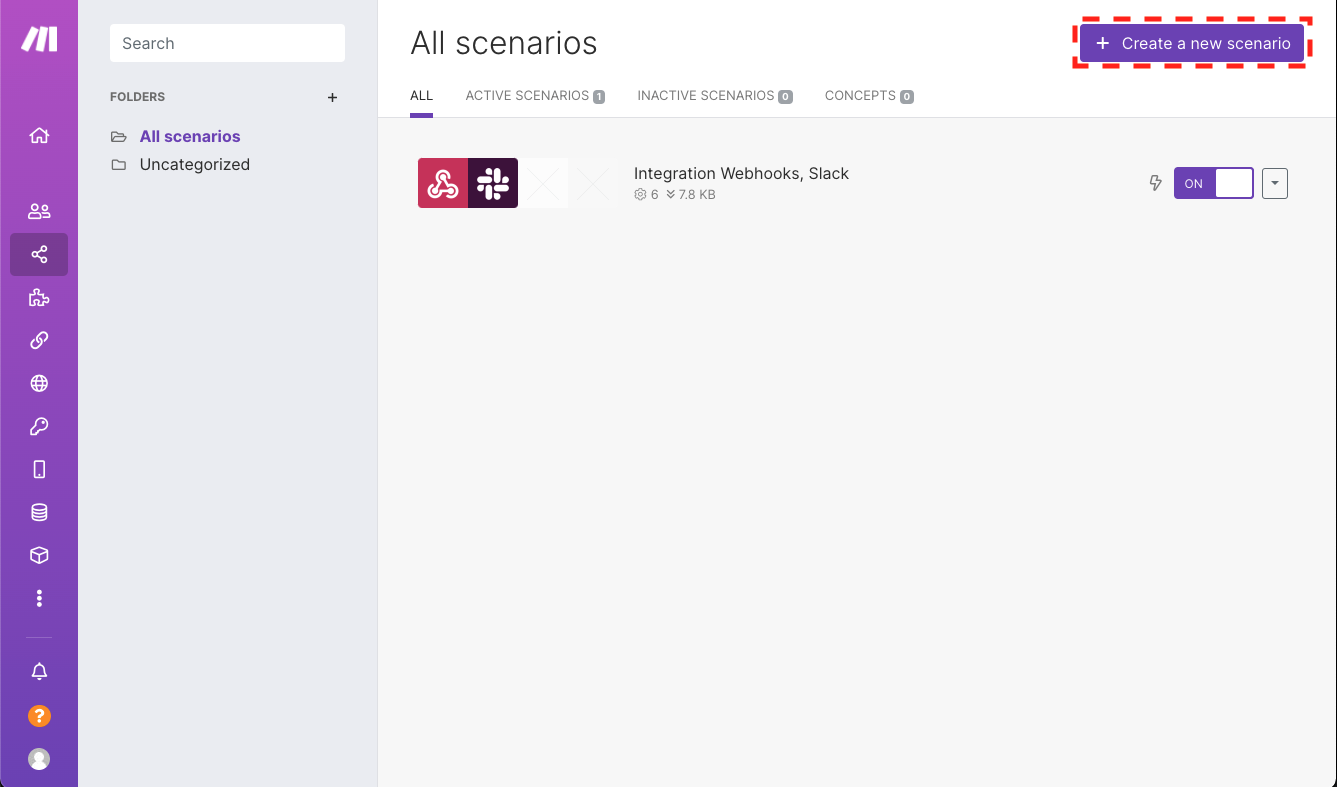Open the Templates puzzle icon
The width and height of the screenshot is (1337, 787).
pos(39,297)
